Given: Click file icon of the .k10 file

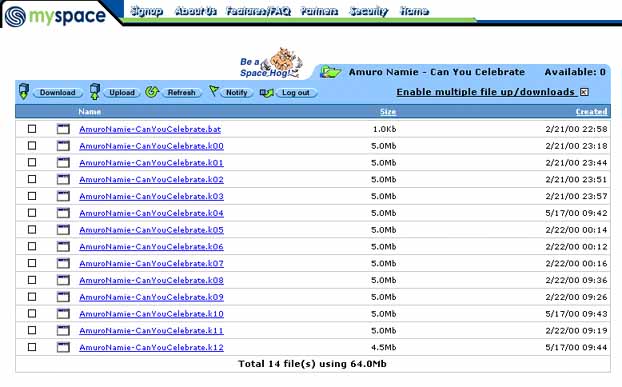Looking at the screenshot, I should 63,314.
